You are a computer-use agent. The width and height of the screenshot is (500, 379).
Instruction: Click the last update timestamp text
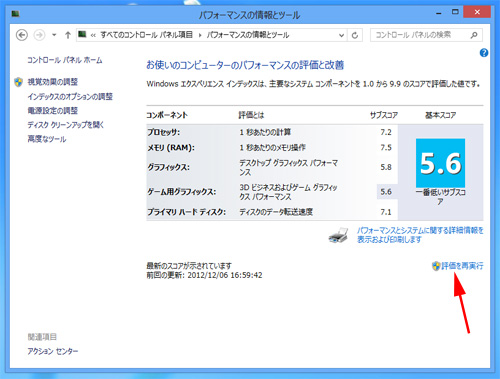tap(204, 275)
